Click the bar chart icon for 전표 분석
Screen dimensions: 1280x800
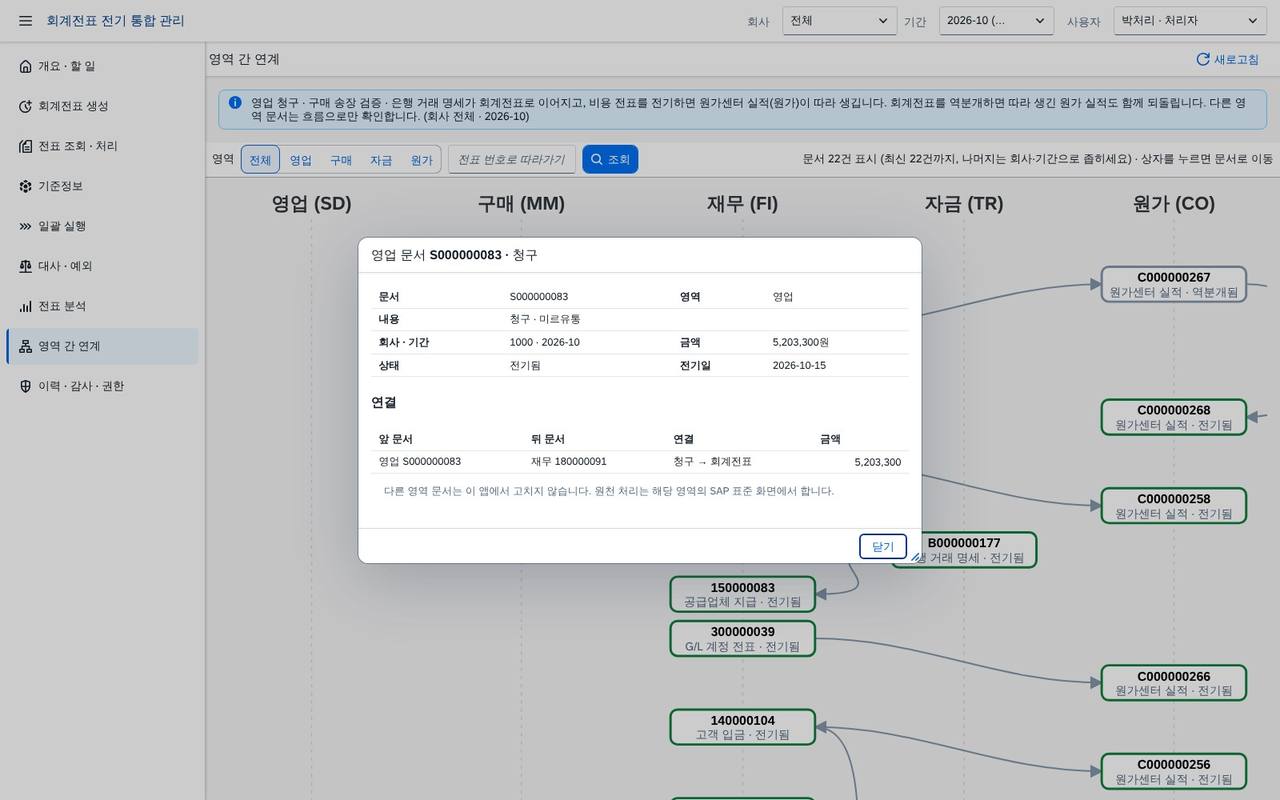pos(25,306)
